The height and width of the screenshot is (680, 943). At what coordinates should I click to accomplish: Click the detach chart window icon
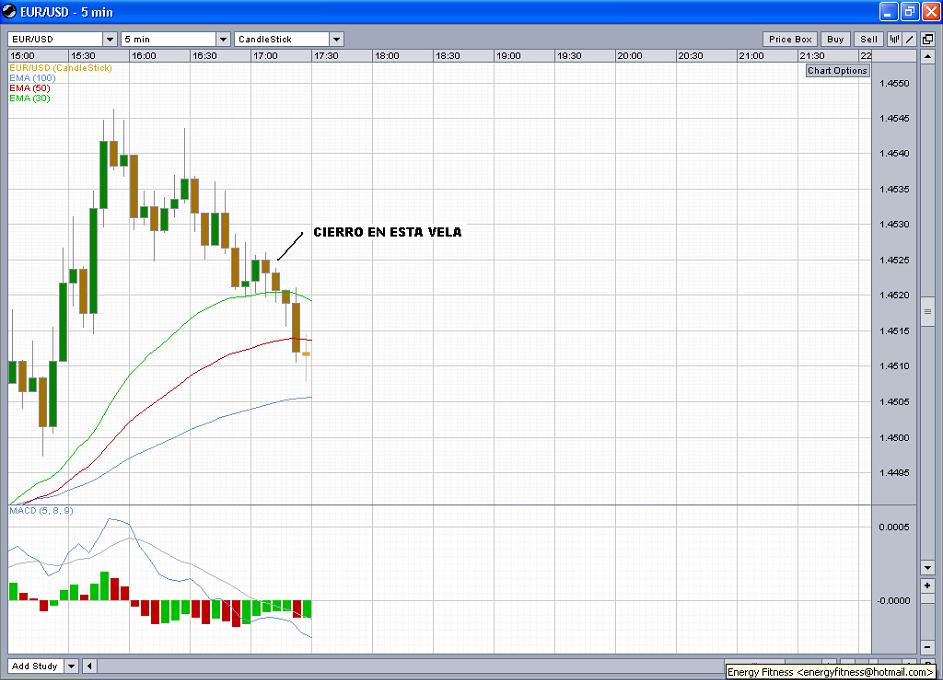coord(928,39)
